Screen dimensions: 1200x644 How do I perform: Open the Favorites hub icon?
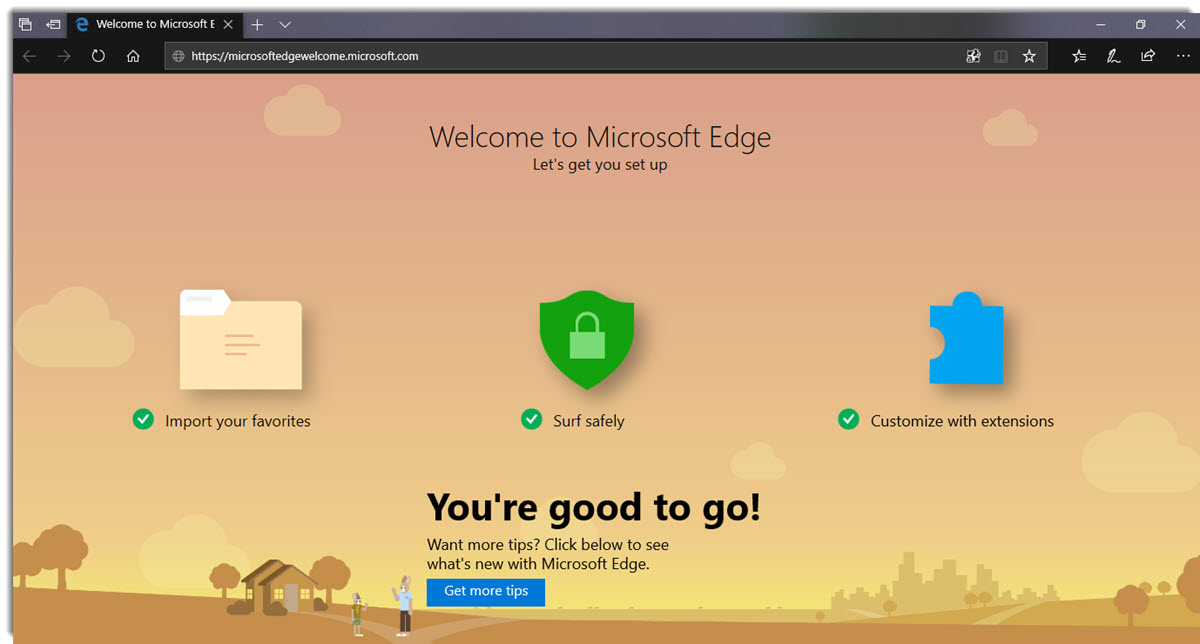click(x=1079, y=56)
